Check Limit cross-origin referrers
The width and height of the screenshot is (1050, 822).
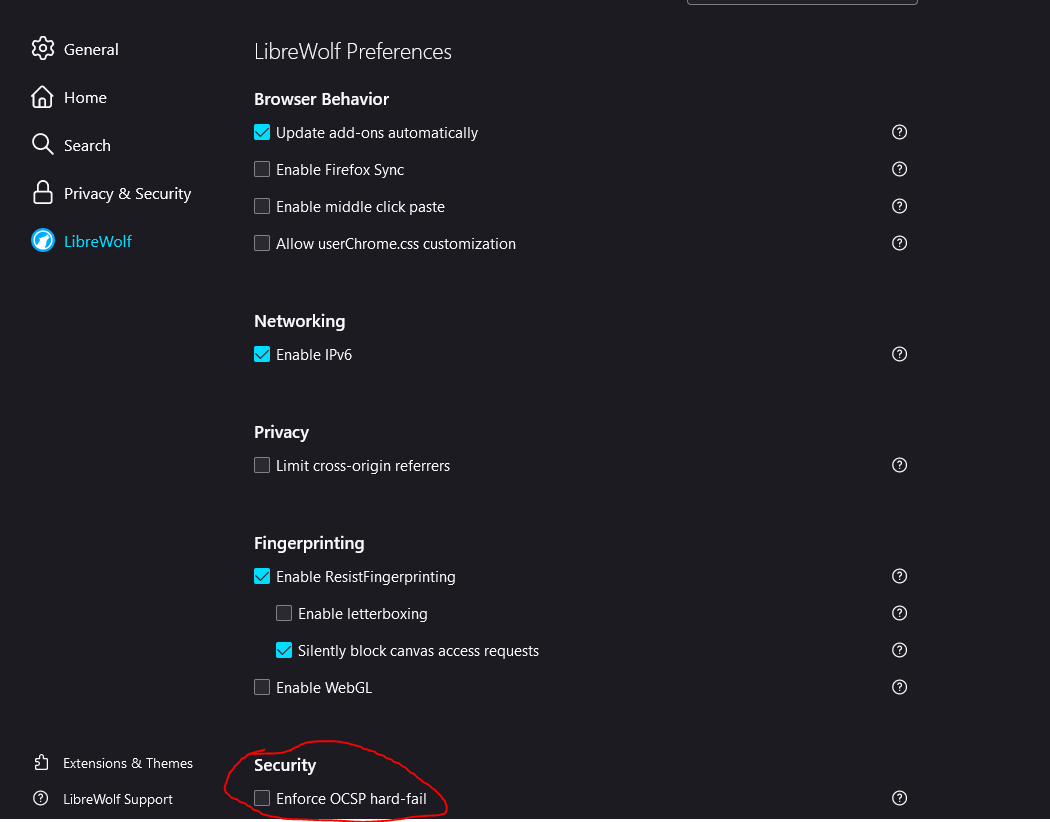262,465
